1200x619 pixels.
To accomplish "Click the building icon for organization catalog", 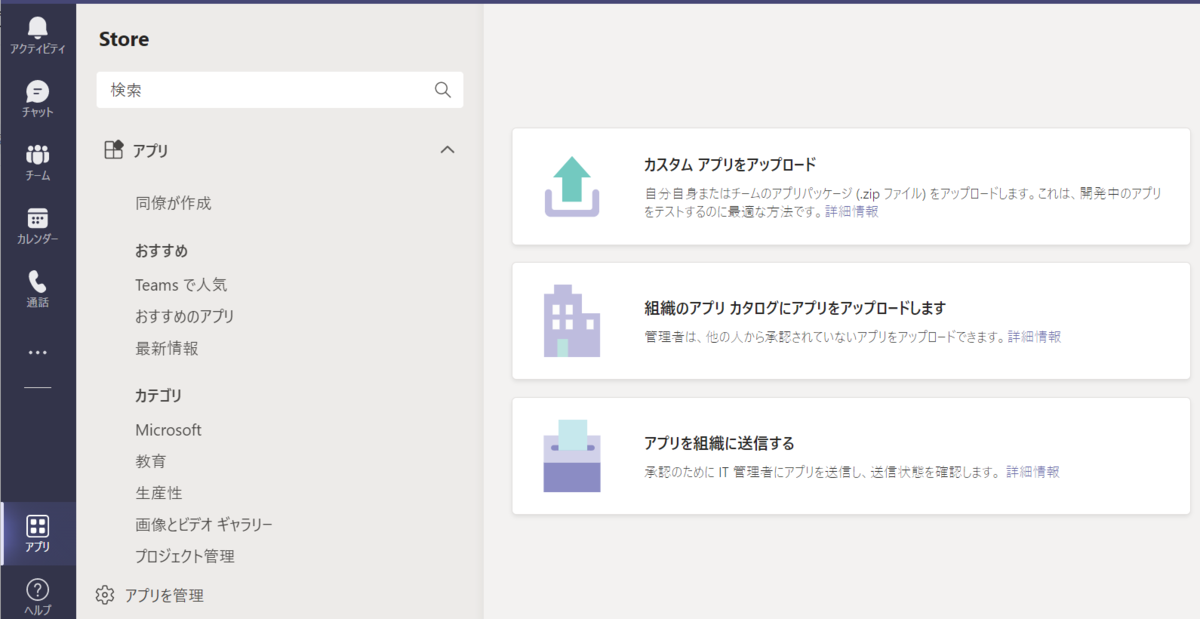I will pyautogui.click(x=571, y=320).
